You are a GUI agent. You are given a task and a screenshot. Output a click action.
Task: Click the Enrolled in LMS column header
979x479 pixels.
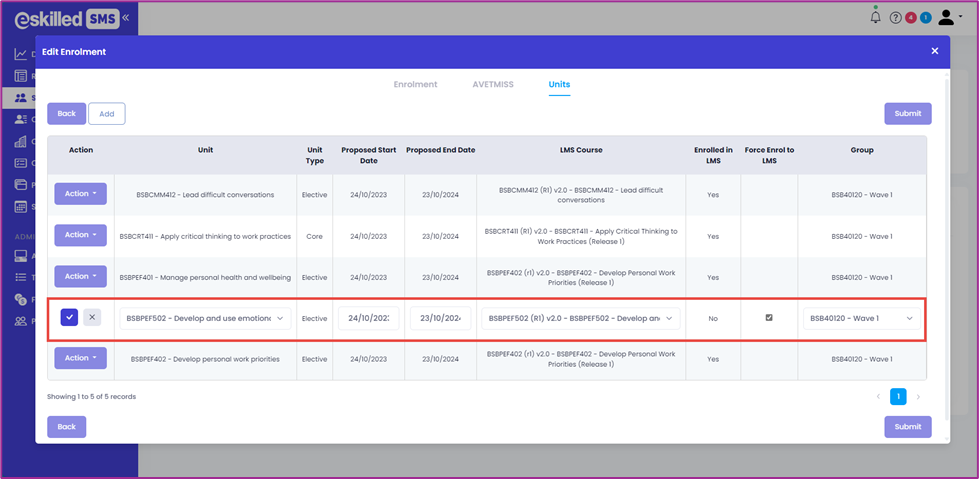tap(713, 156)
